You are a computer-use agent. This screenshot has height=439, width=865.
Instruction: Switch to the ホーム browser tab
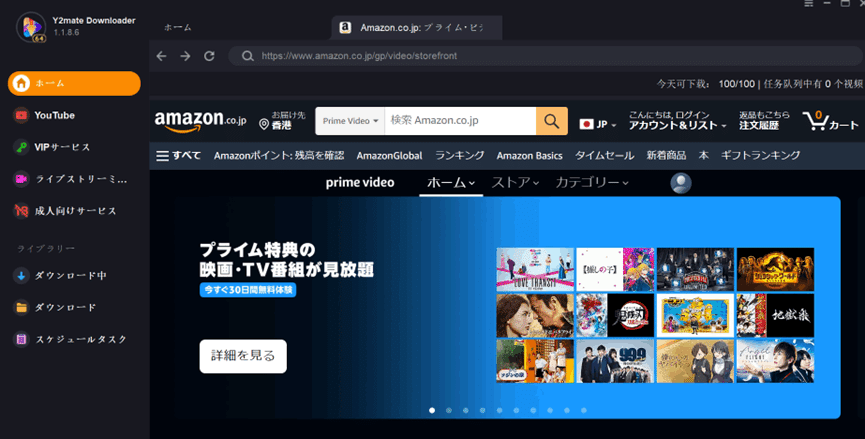pyautogui.click(x=178, y=28)
